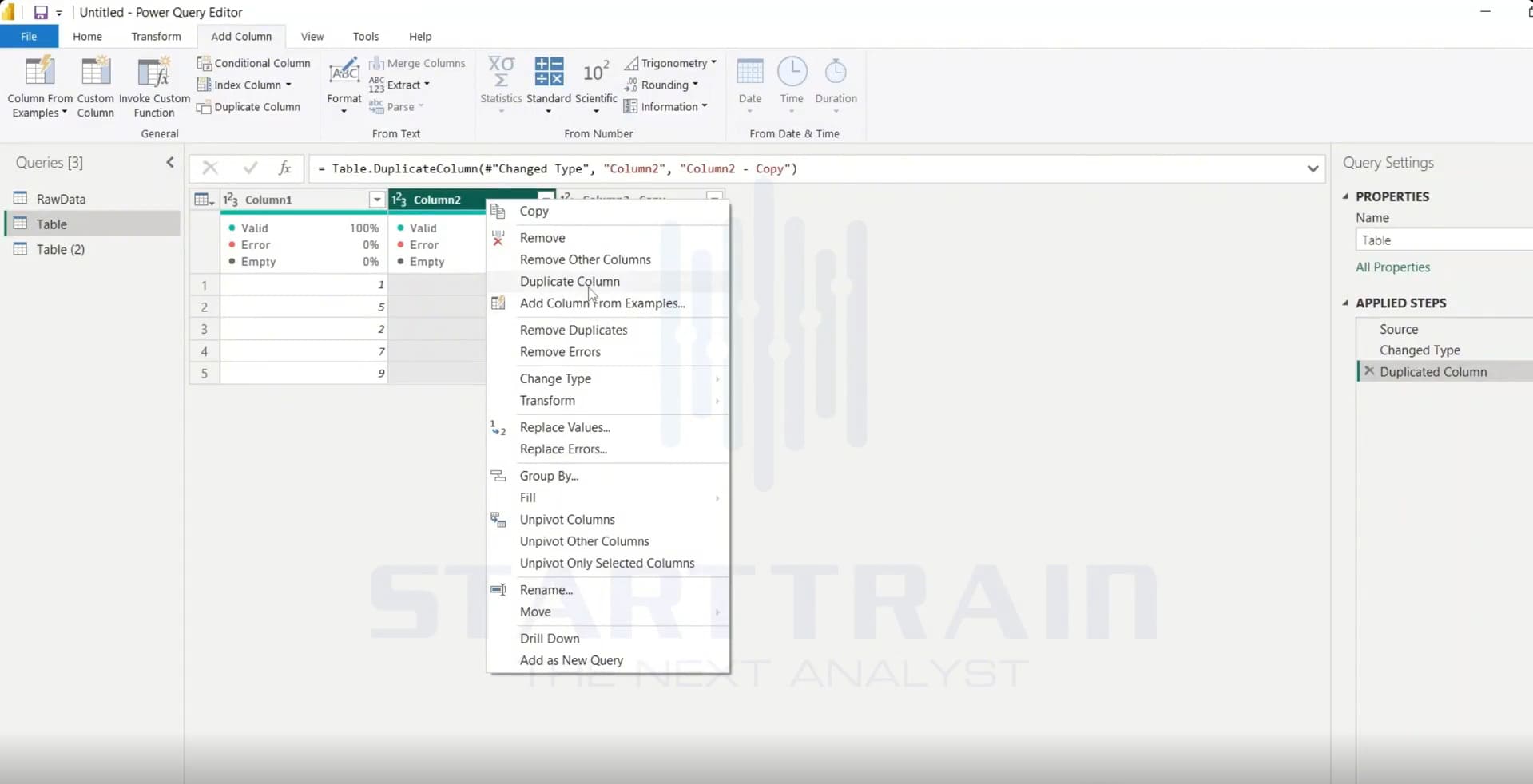
Task: Open the Home tab
Action: click(x=87, y=37)
